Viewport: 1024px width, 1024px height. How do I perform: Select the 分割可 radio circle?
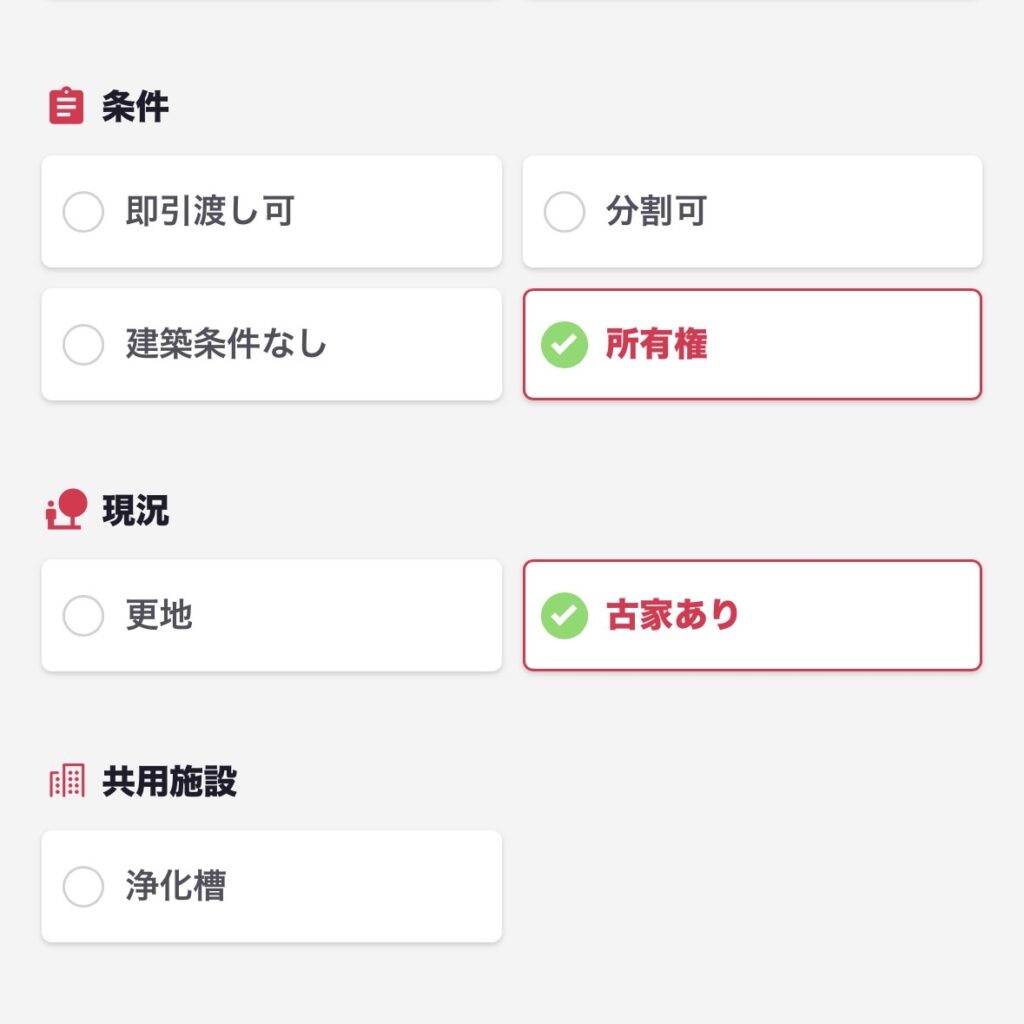tap(564, 212)
